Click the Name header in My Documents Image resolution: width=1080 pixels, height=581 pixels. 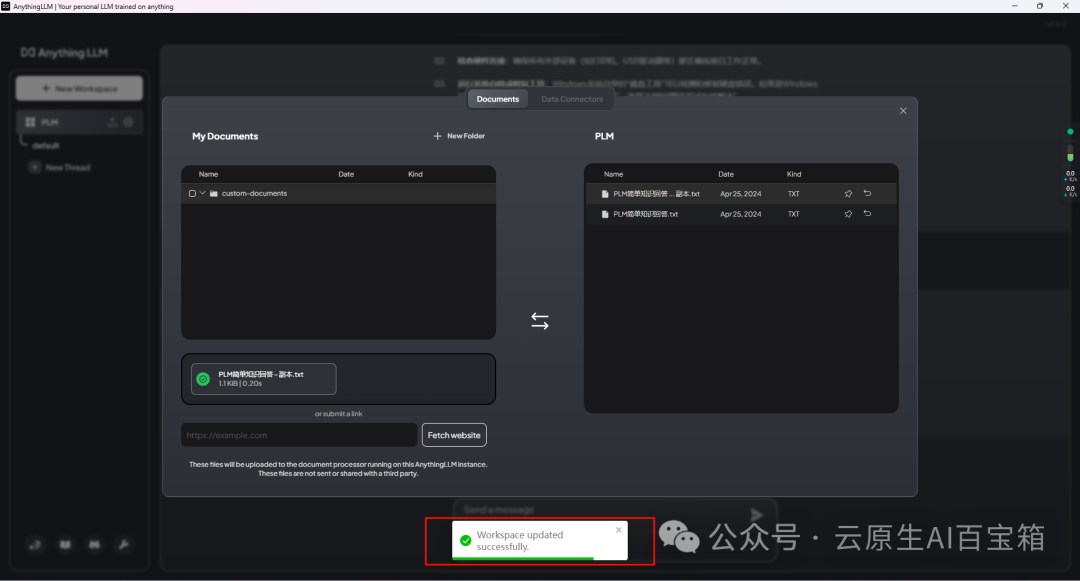pos(208,174)
